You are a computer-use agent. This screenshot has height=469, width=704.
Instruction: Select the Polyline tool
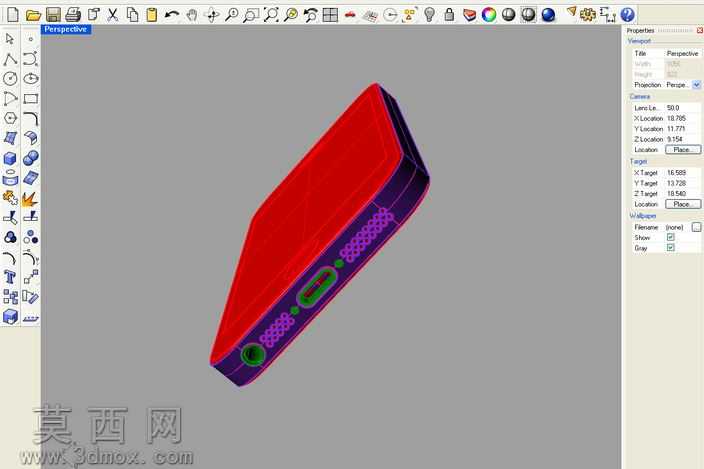[10, 59]
